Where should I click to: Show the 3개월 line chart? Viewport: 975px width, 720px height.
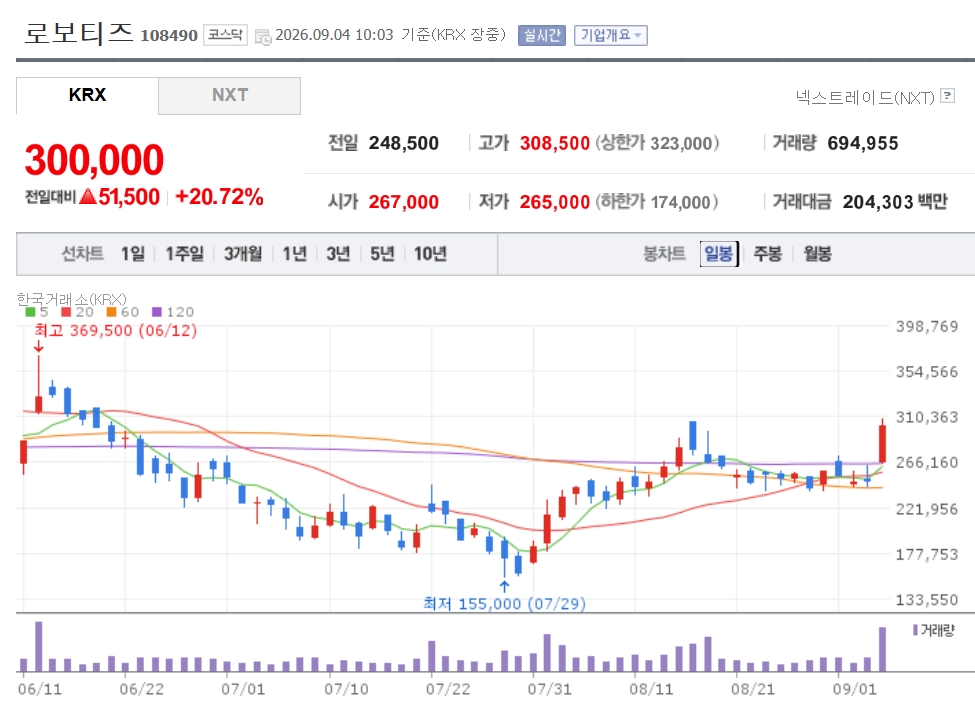243,253
